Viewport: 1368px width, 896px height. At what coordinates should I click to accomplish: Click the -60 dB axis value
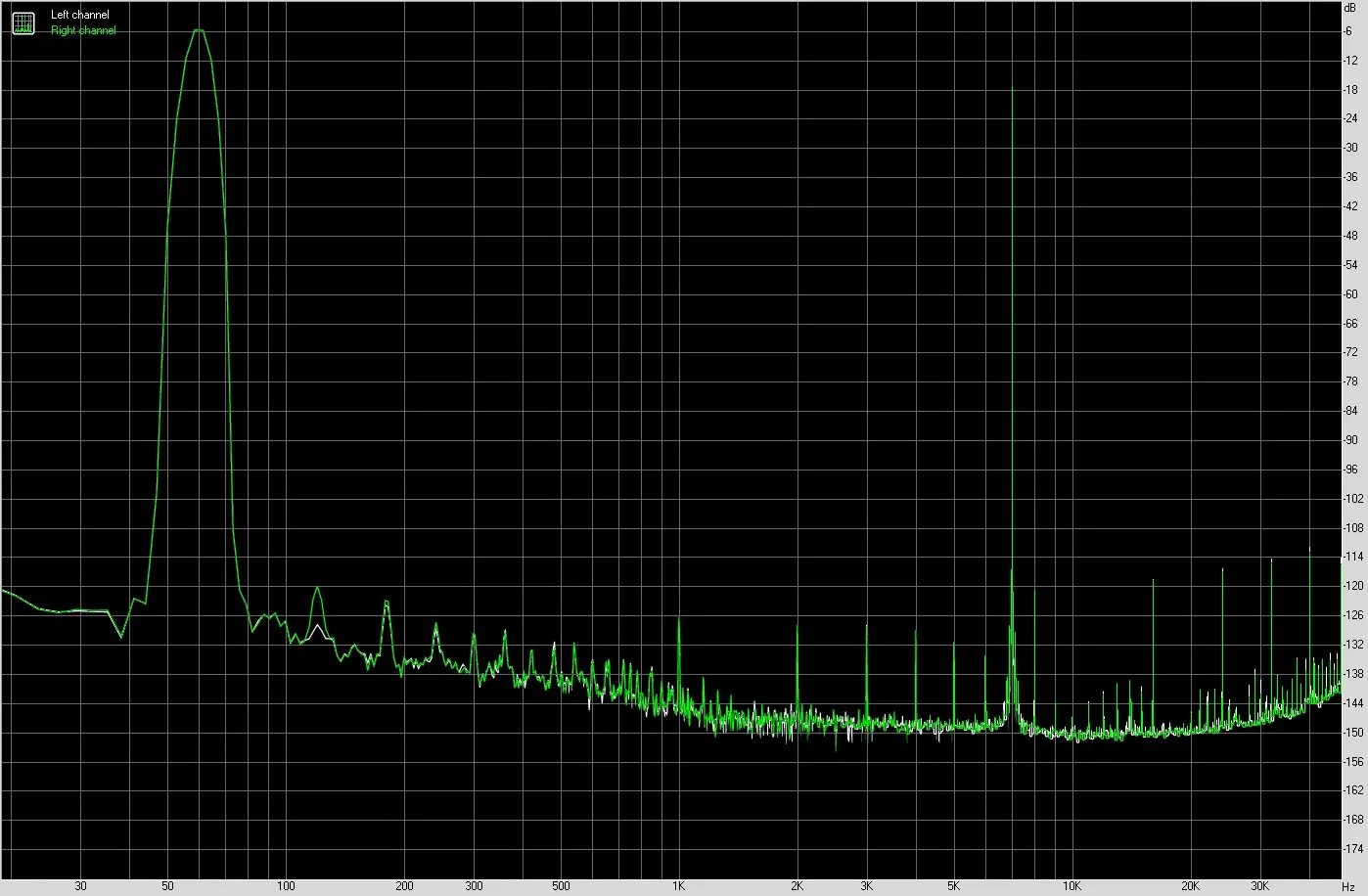(x=1350, y=294)
